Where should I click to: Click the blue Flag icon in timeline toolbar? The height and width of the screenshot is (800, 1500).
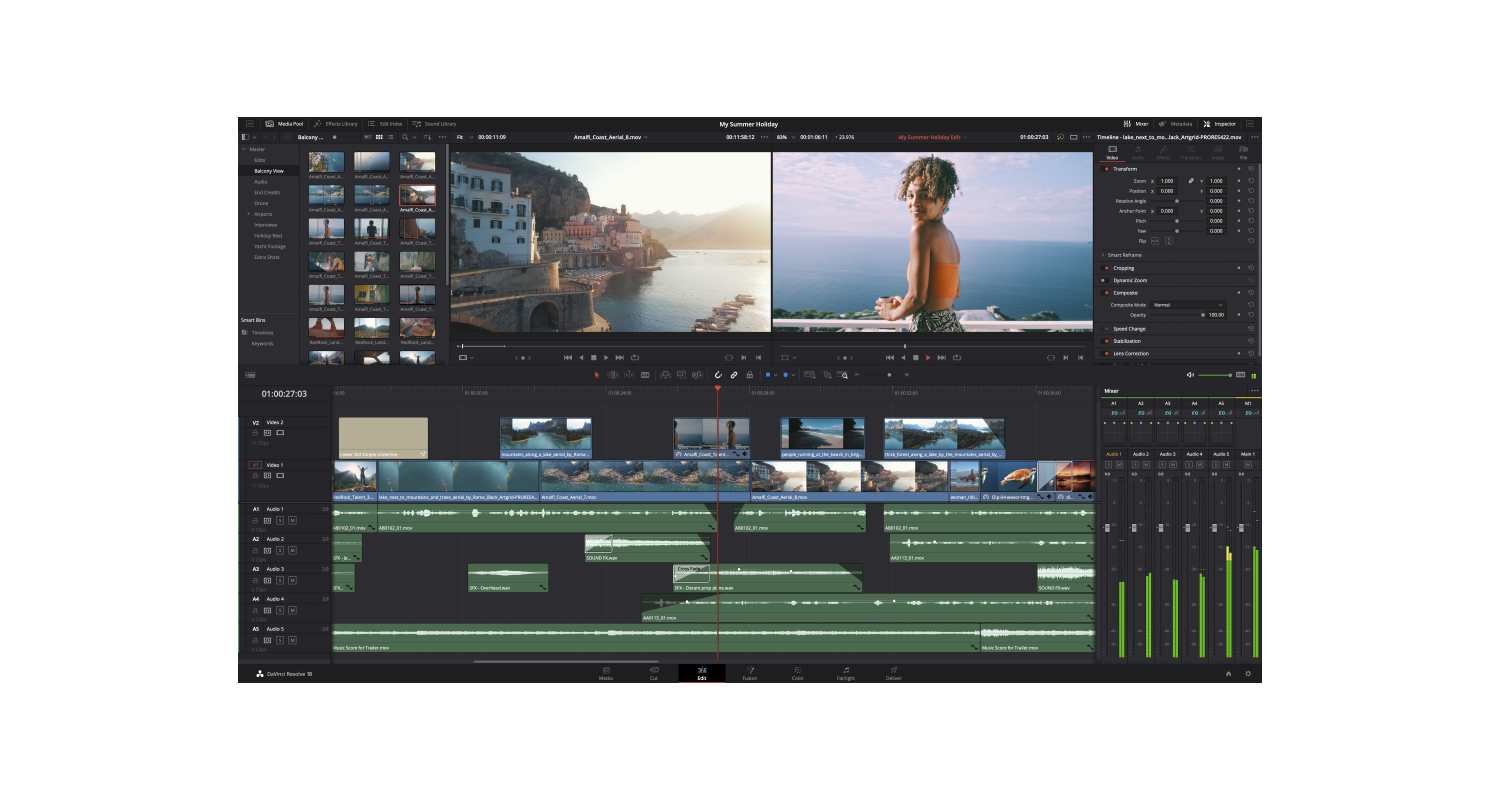point(768,375)
